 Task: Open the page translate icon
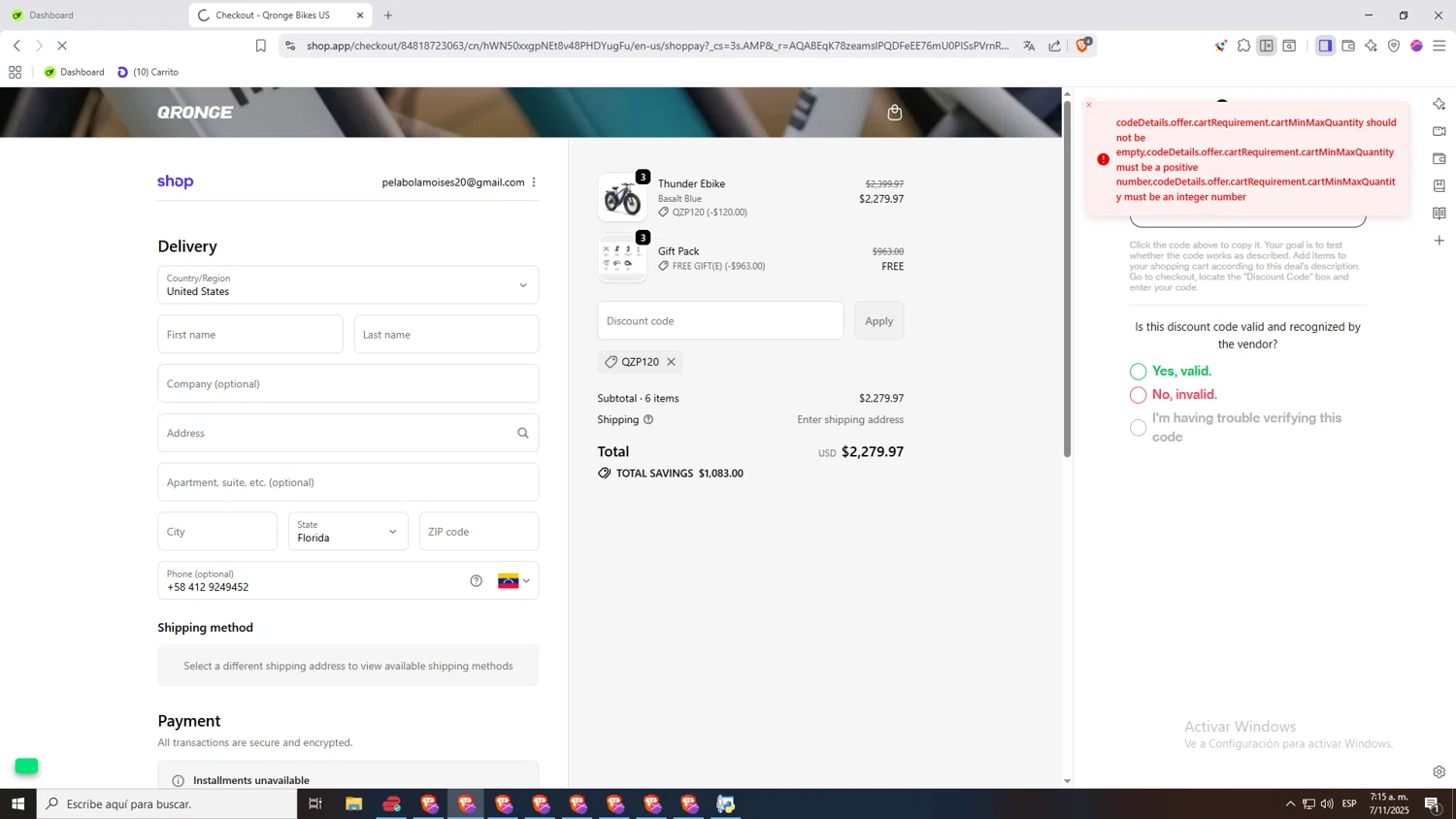[x=1029, y=46]
